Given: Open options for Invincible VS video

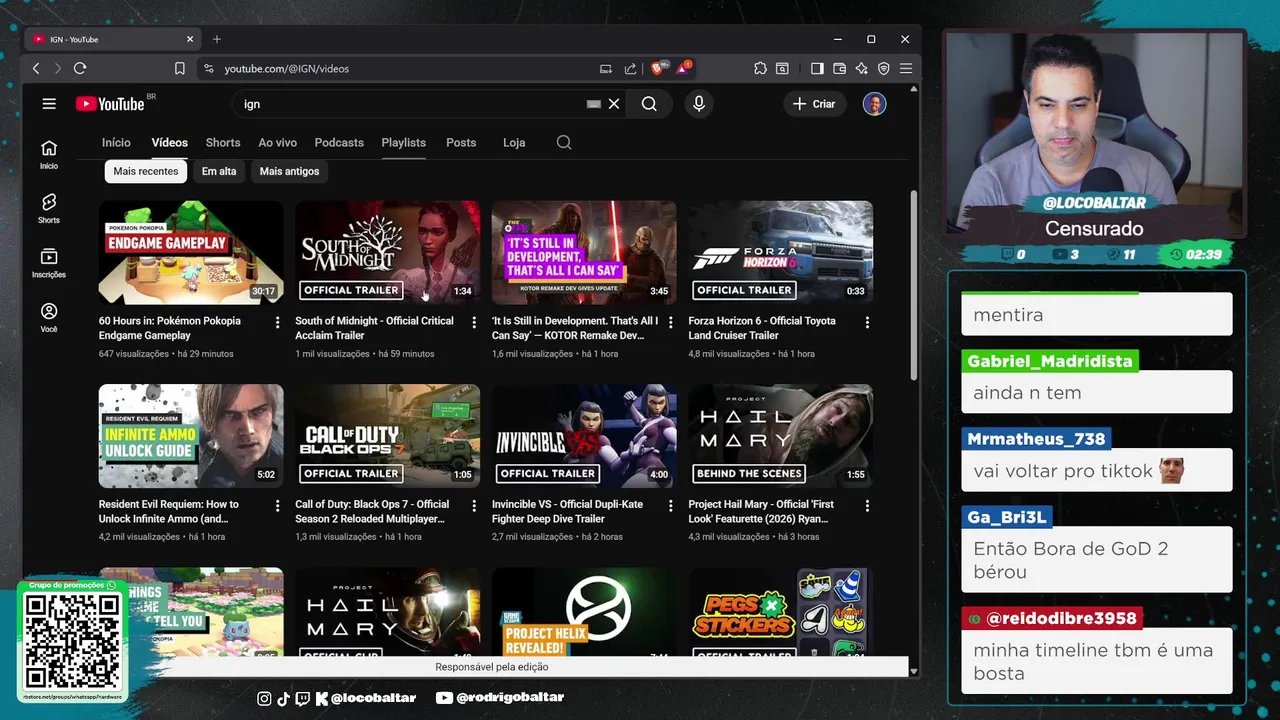Looking at the screenshot, I should click(x=670, y=506).
